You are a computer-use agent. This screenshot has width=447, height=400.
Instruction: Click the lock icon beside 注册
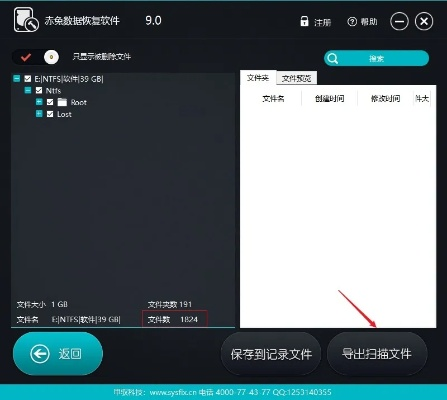(304, 21)
